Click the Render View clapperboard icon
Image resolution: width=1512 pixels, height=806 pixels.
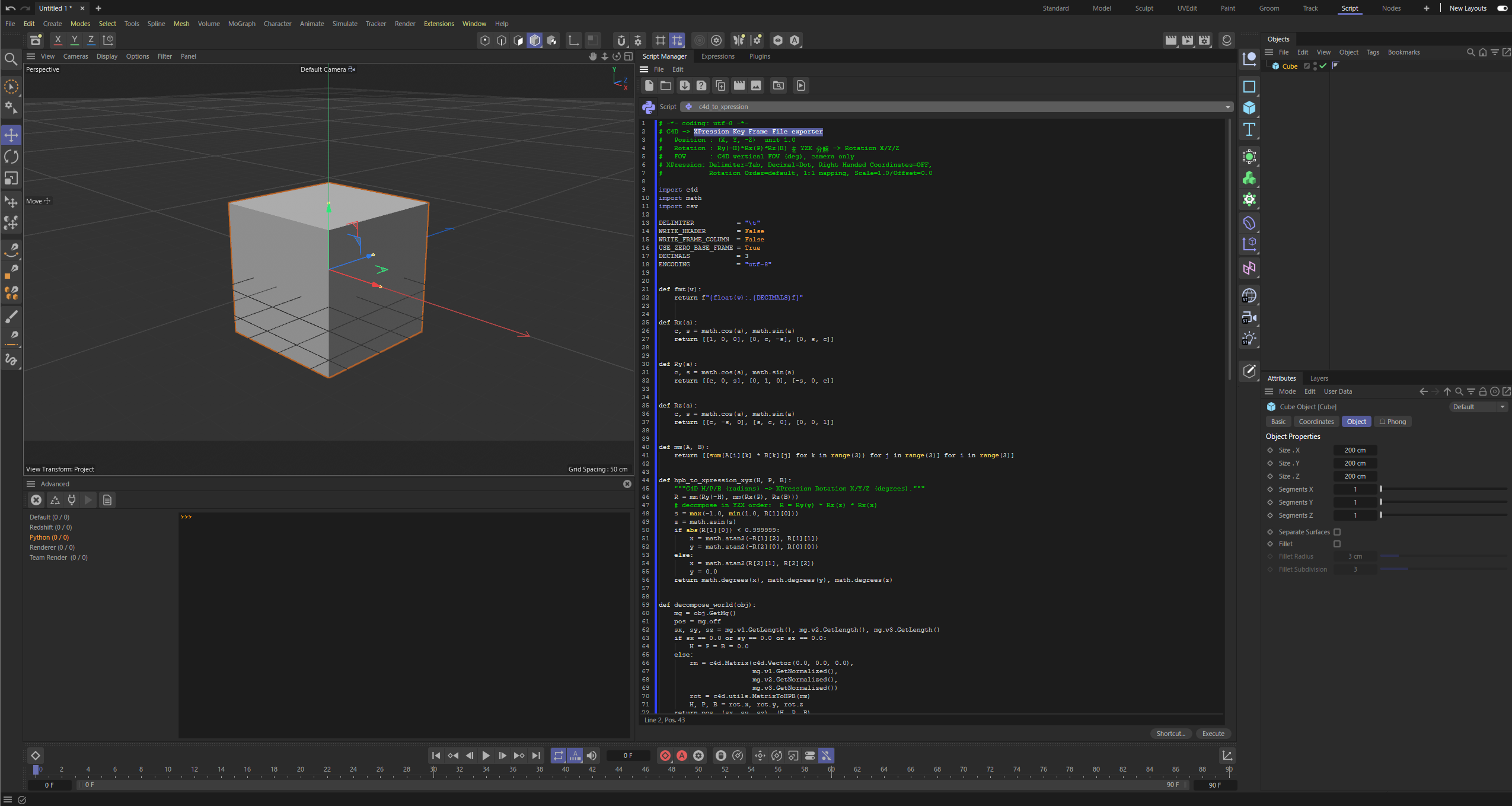click(1171, 40)
